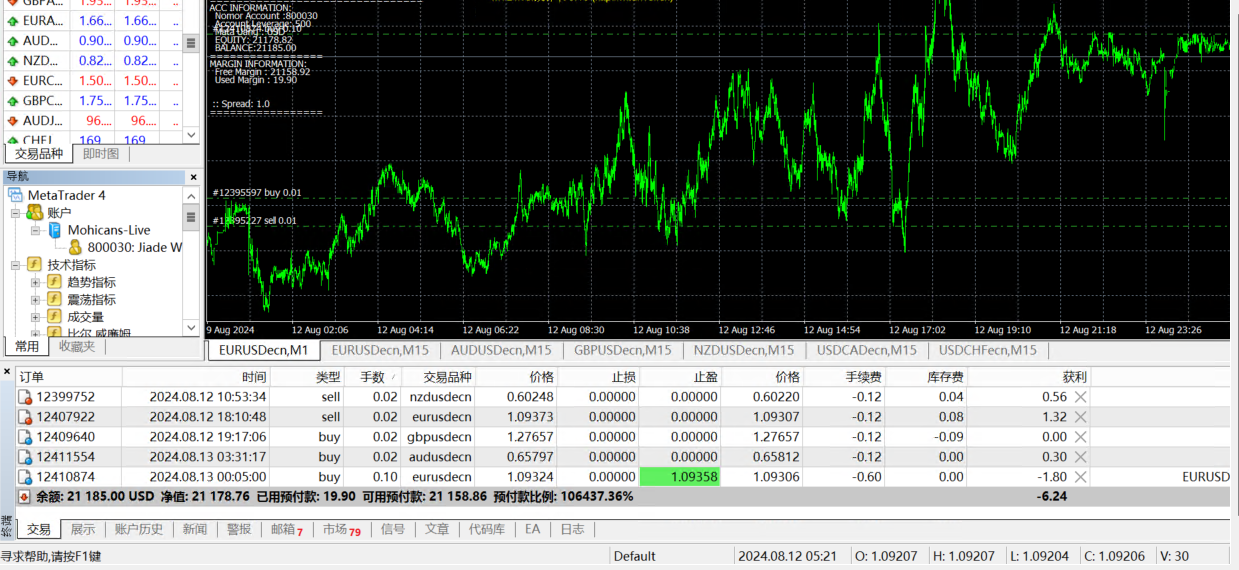The height and width of the screenshot is (570, 1239).
Task: Open the 邮箱 mailbox tab
Action: point(281,529)
